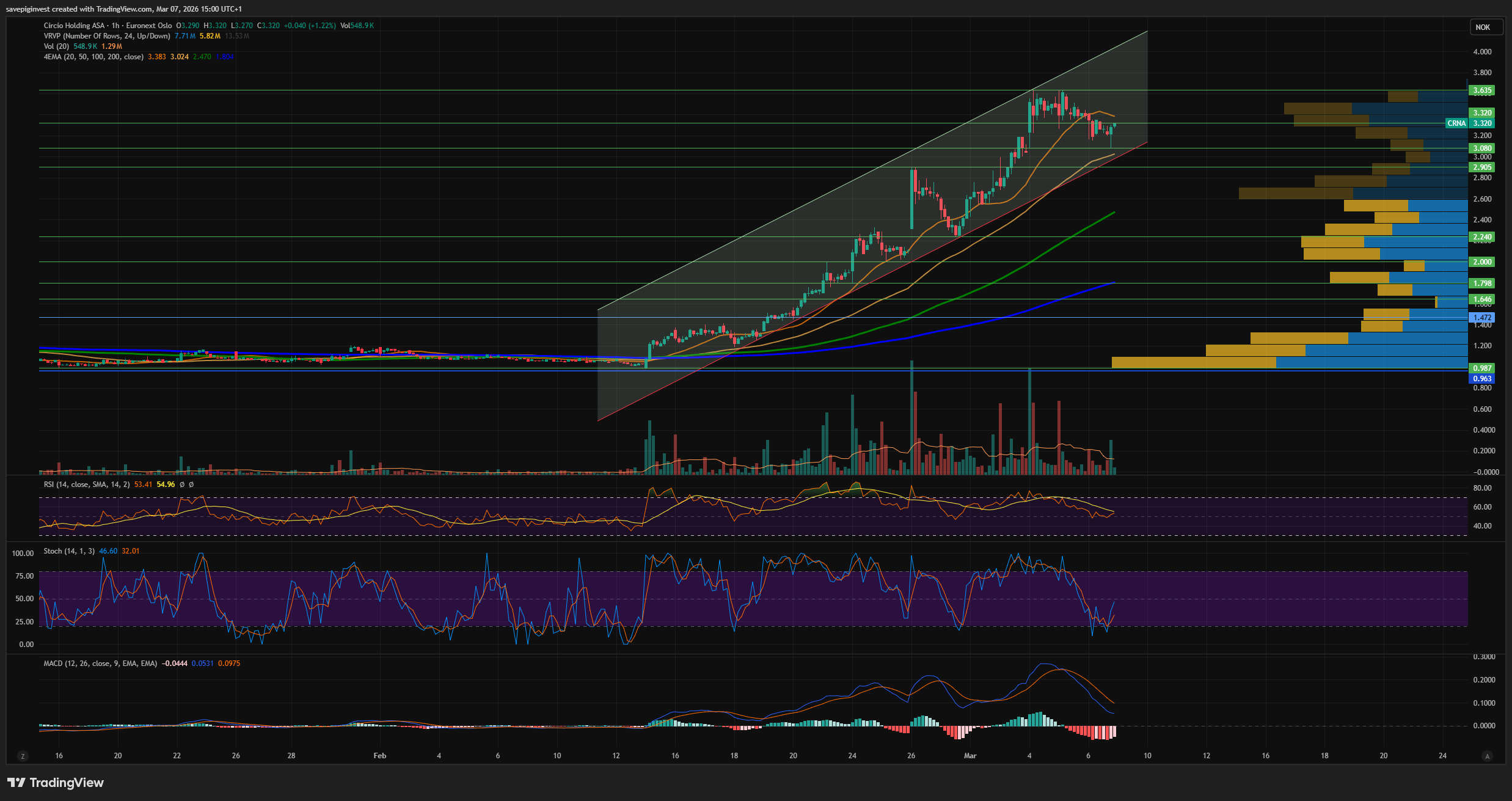This screenshot has height=801, width=1512.
Task: Click the TradingView logo icon
Action: pyautogui.click(x=16, y=783)
